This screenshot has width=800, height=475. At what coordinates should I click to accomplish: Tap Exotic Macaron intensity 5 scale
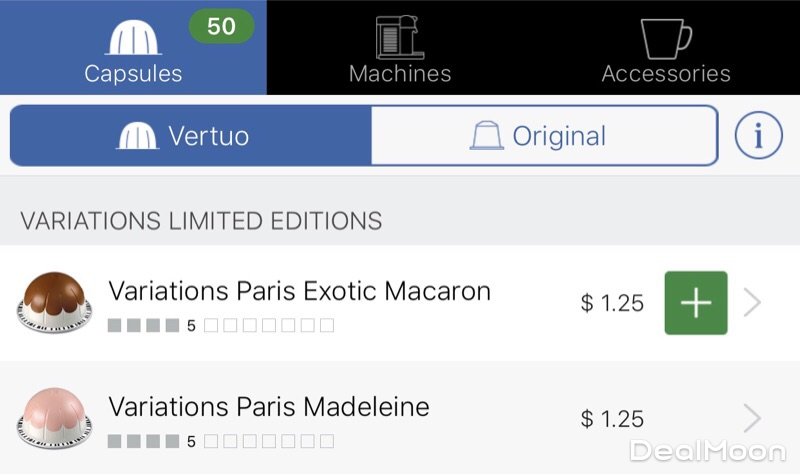tap(220, 325)
